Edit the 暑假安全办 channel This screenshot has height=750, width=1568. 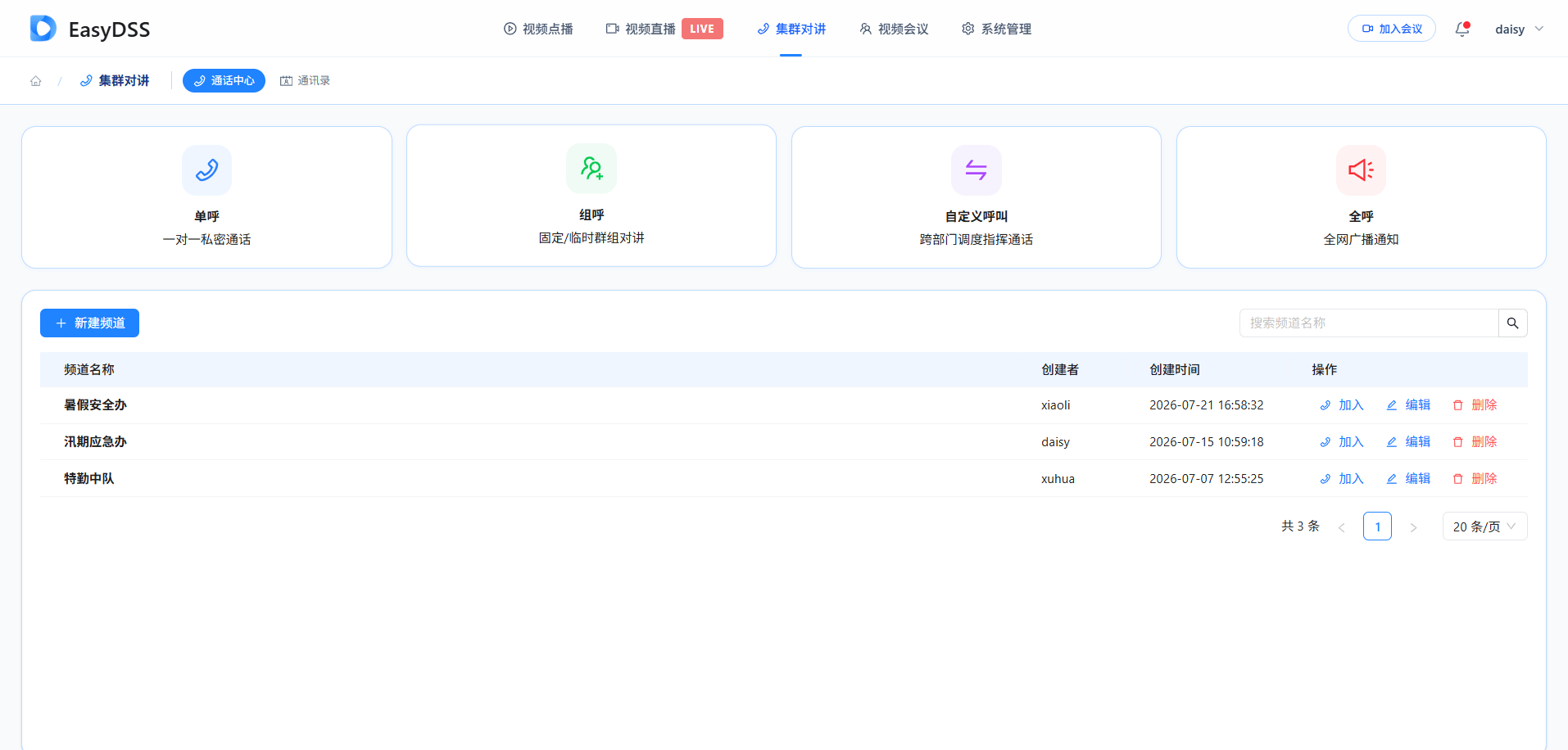(x=1408, y=405)
